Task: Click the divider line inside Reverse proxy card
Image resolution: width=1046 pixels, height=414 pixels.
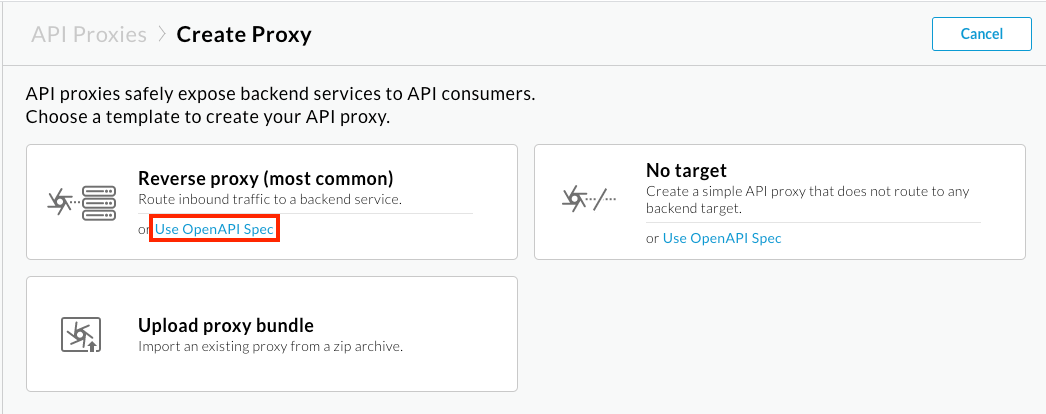Action: click(x=305, y=213)
